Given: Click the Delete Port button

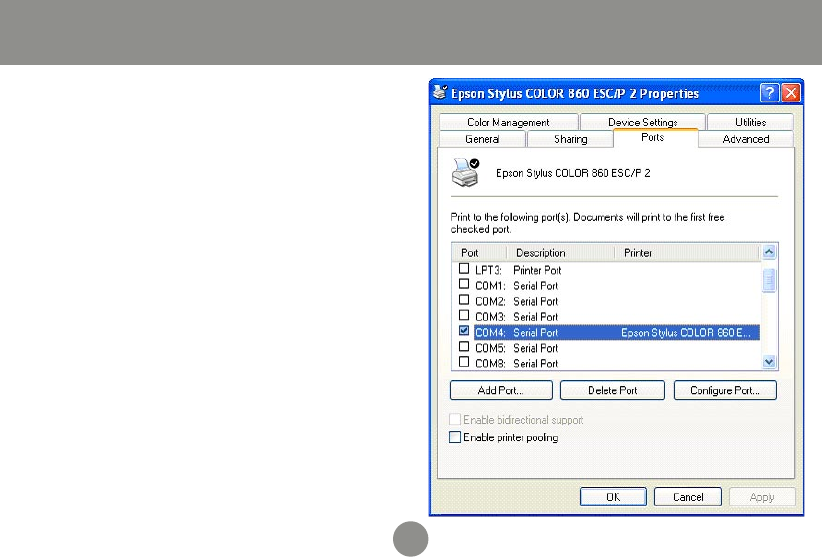Looking at the screenshot, I should [612, 390].
